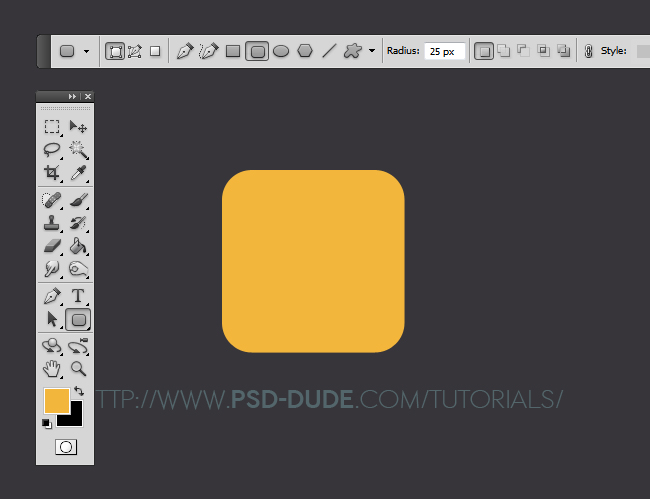Toggle Quick Mask mode at toolbox bottom
The image size is (650, 499).
[65, 447]
